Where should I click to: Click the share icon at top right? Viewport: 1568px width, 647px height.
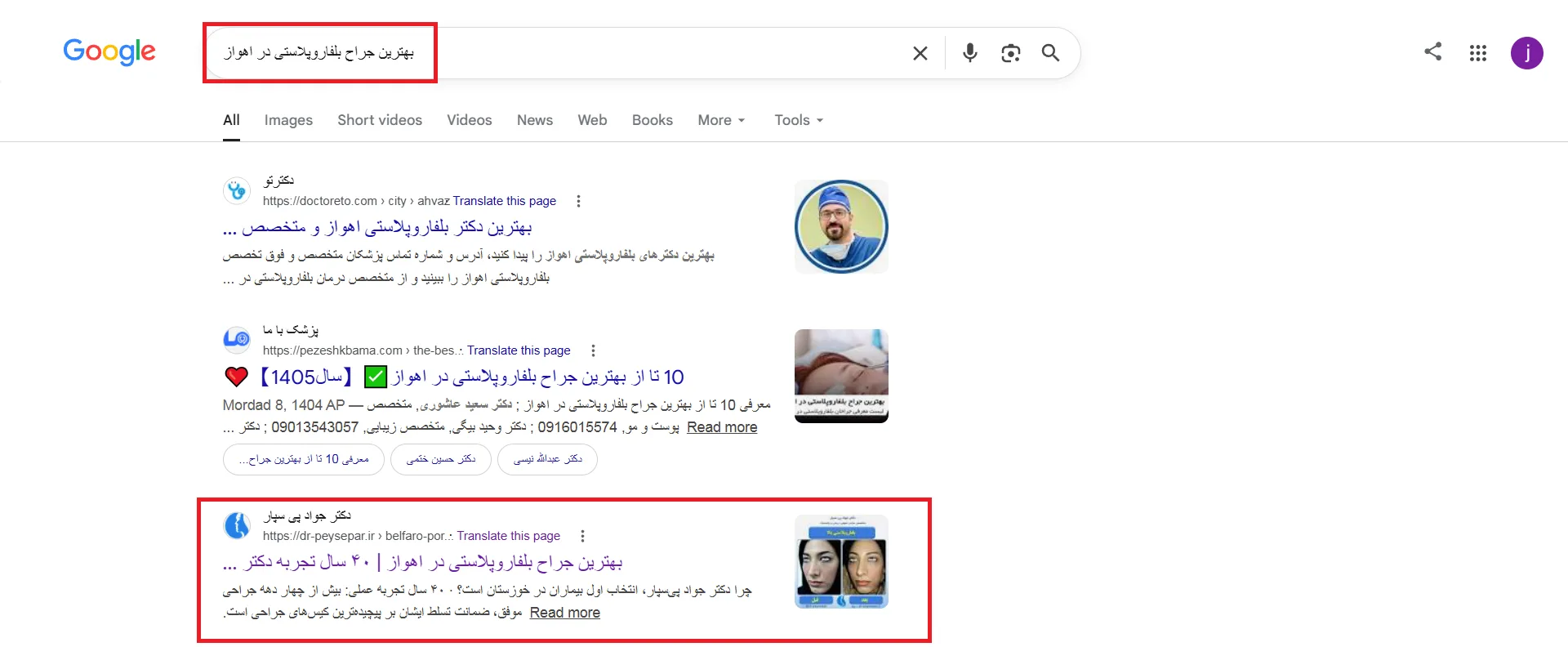[x=1432, y=51]
